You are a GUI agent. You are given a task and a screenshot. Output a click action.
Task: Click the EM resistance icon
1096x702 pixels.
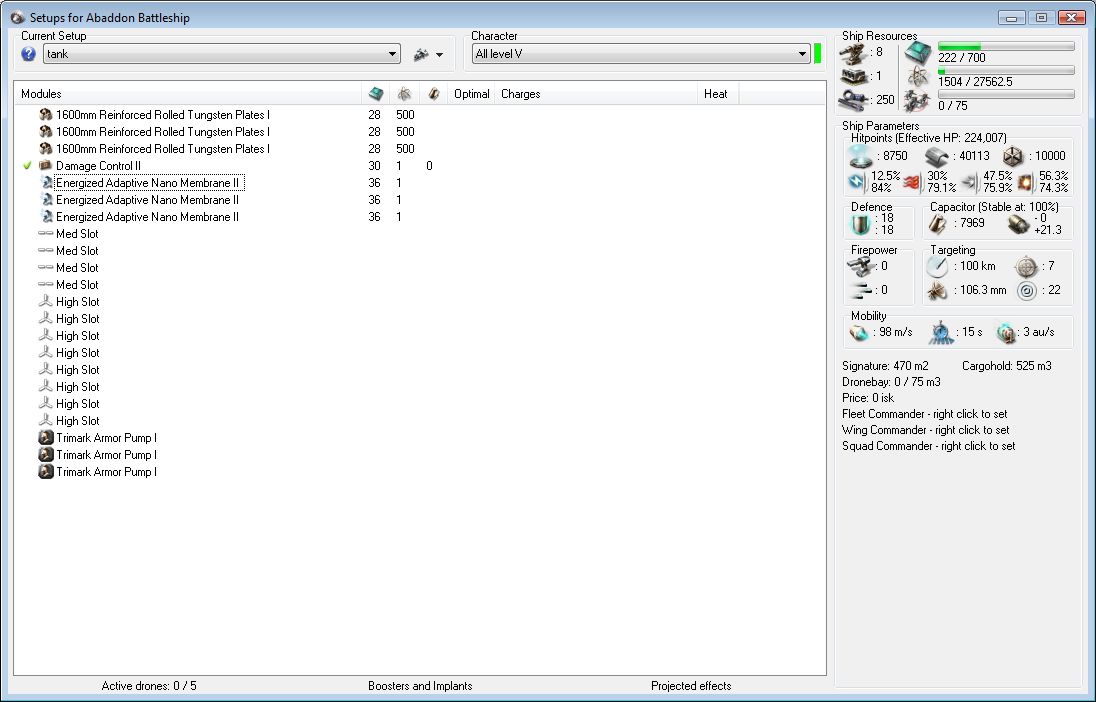click(858, 182)
